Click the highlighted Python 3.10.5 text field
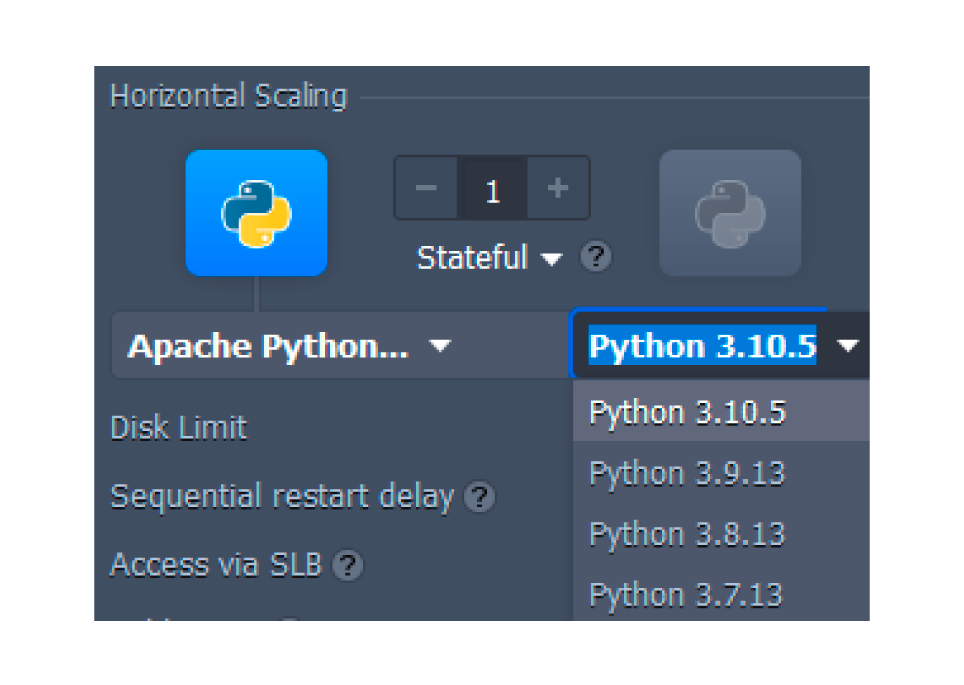This screenshot has width=964, height=685. pyautogui.click(x=702, y=346)
